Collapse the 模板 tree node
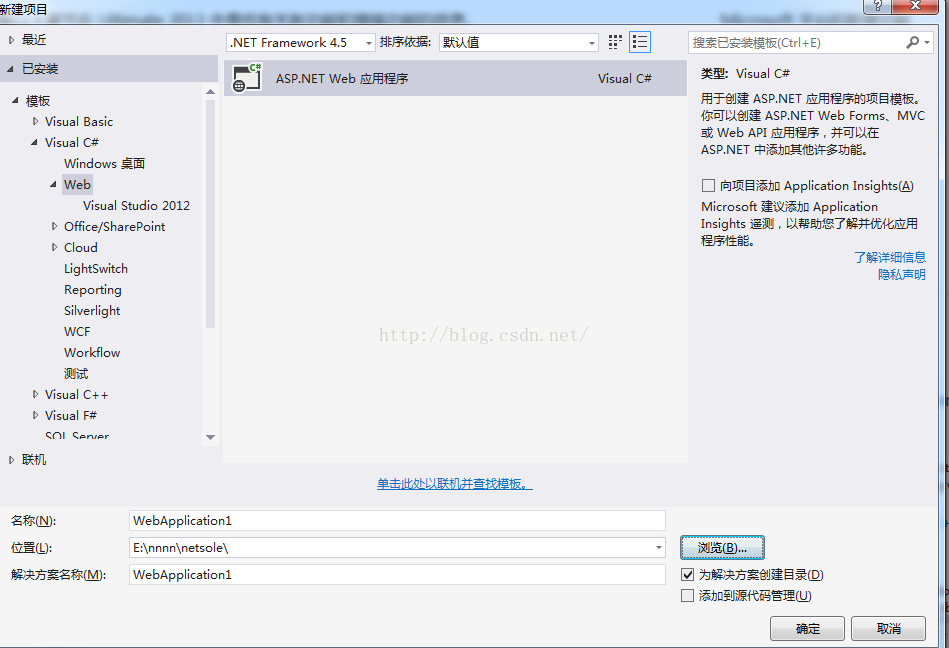The height and width of the screenshot is (648, 949). click(15, 100)
